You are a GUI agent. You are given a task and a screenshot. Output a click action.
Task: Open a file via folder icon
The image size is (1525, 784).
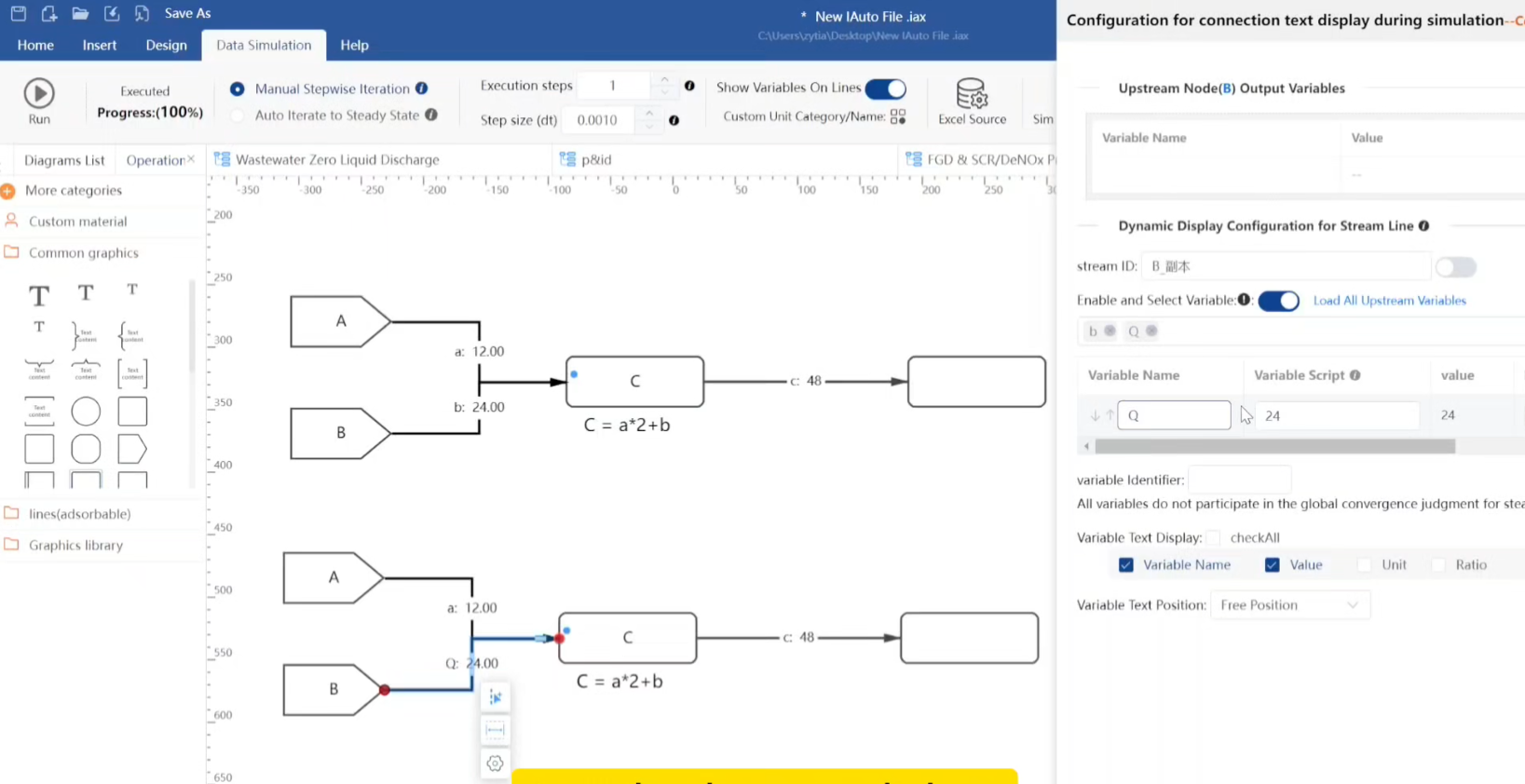[x=80, y=13]
